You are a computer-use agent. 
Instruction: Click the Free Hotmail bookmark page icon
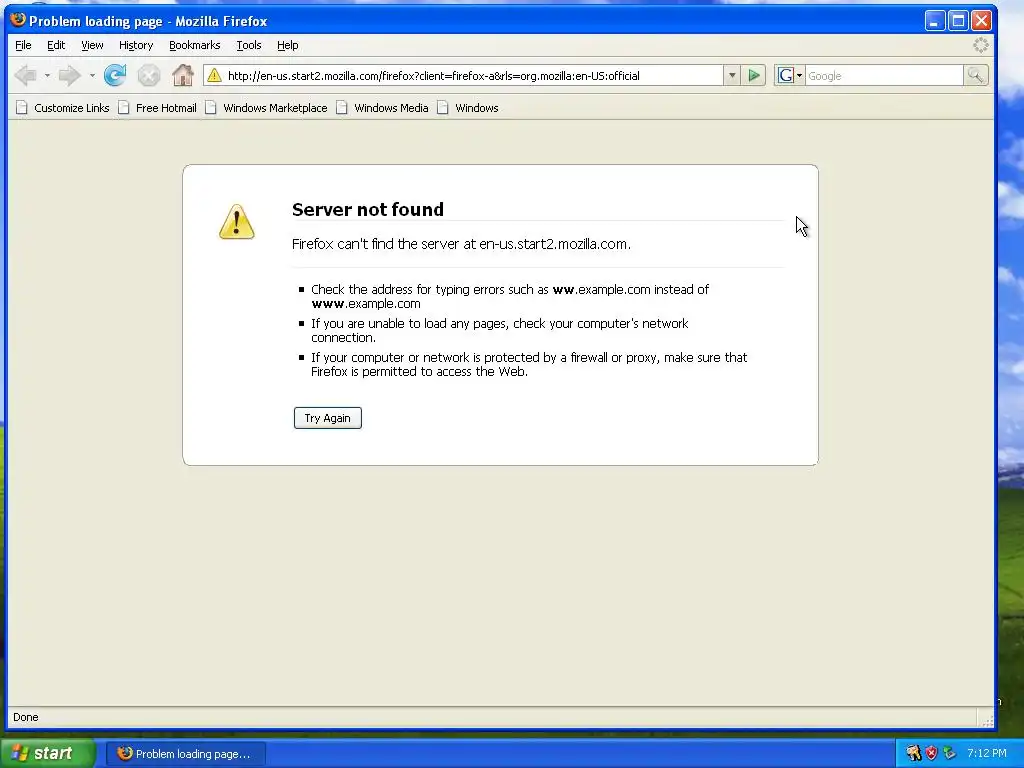pyautogui.click(x=123, y=108)
